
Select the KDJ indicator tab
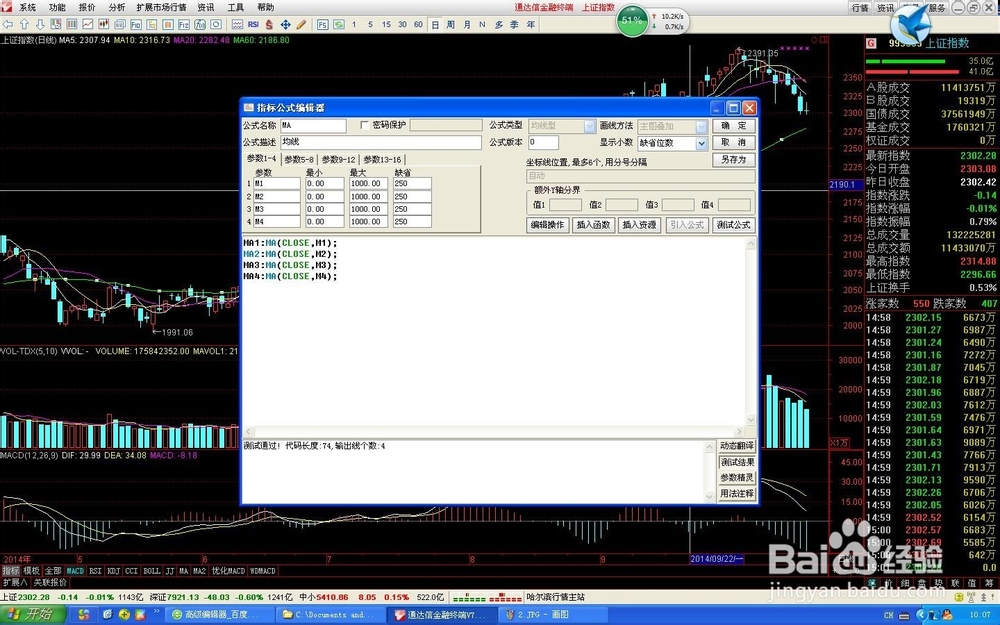coord(114,571)
